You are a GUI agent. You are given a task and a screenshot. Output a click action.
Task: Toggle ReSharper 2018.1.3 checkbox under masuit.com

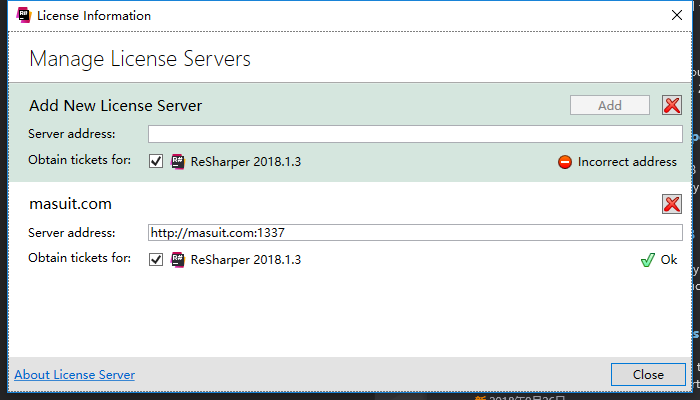pyautogui.click(x=156, y=259)
